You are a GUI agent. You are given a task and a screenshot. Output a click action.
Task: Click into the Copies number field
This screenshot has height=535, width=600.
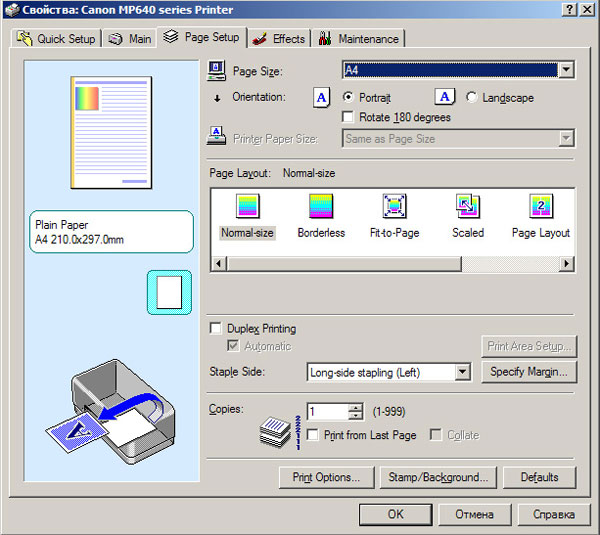click(328, 412)
